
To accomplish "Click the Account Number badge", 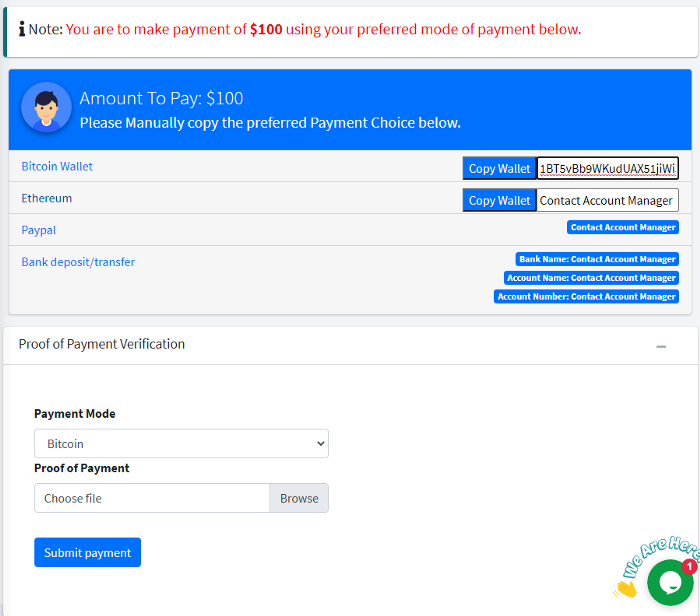I will tap(587, 296).
